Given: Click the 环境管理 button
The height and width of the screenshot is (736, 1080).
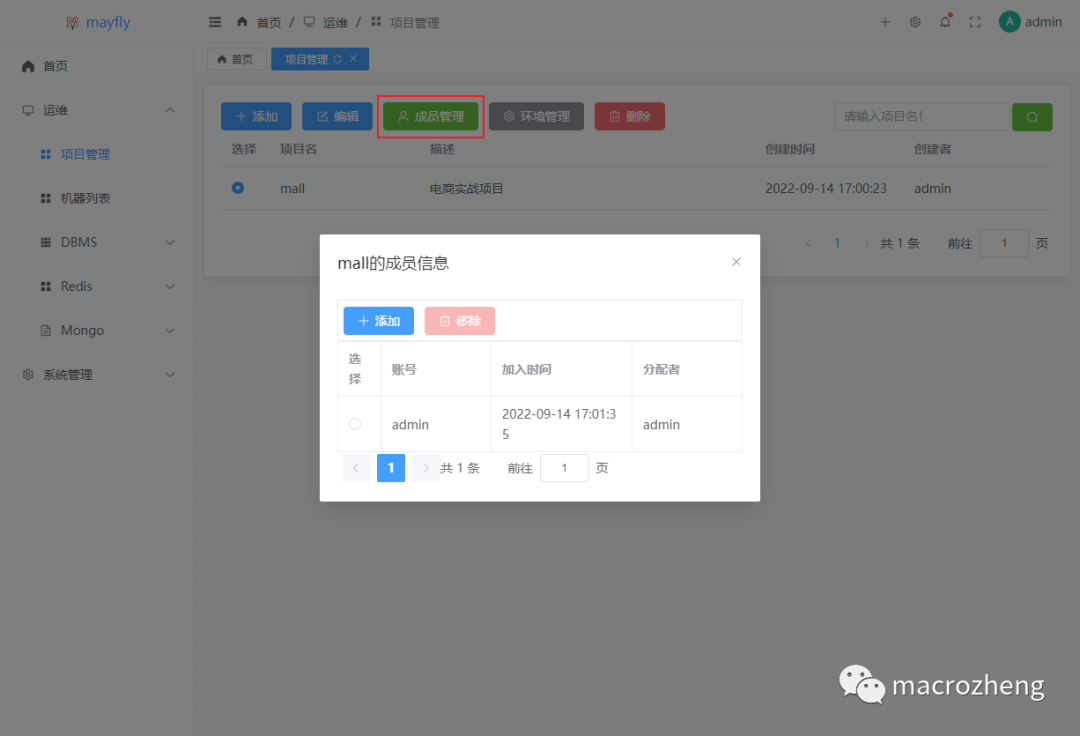Looking at the screenshot, I should pyautogui.click(x=536, y=117).
